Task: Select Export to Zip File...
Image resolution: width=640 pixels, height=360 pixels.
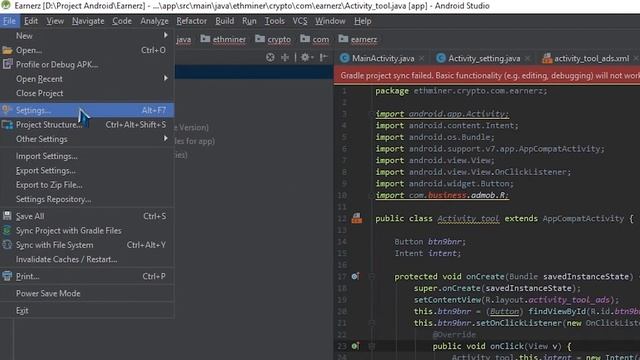Action: 87,184
